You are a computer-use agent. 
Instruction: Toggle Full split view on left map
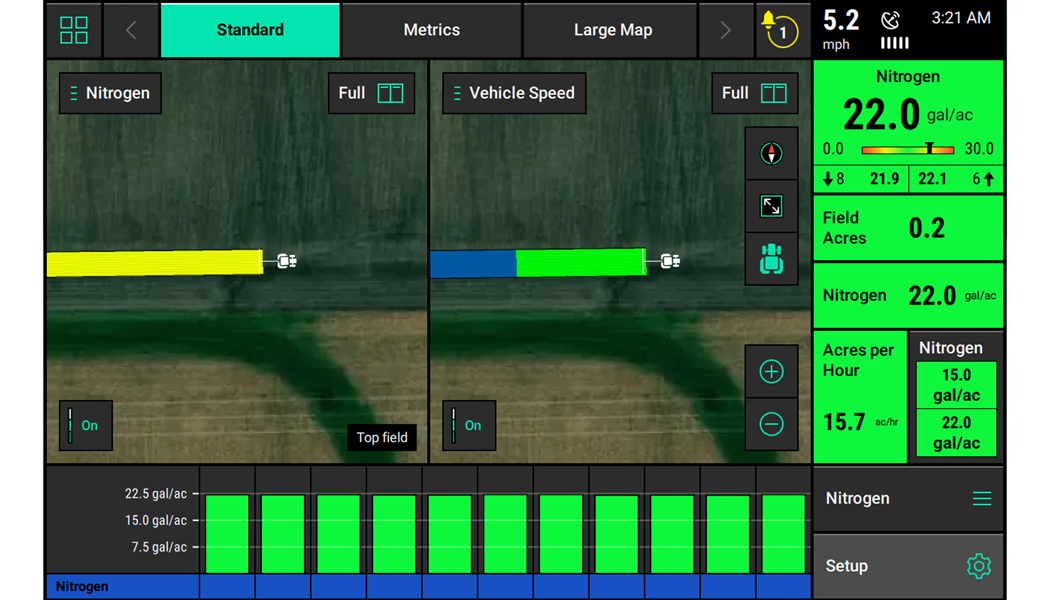[371, 93]
